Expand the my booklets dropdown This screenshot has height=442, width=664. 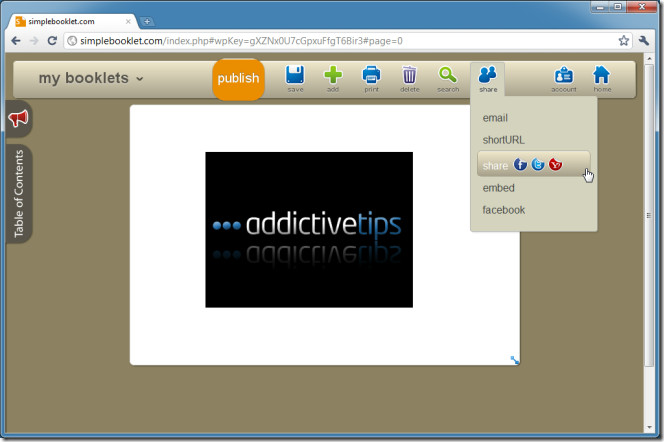[x=91, y=78]
